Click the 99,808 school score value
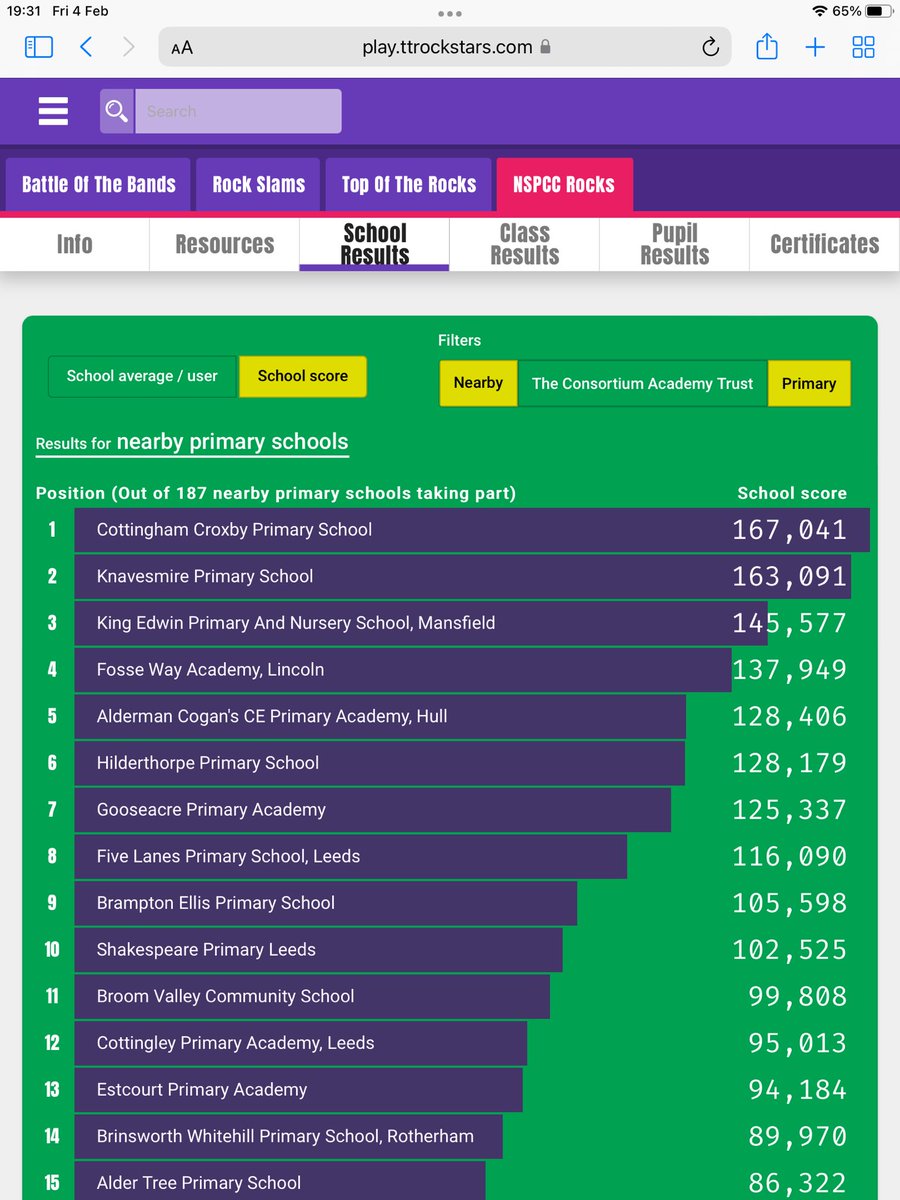The height and width of the screenshot is (1200, 900). coord(797,996)
